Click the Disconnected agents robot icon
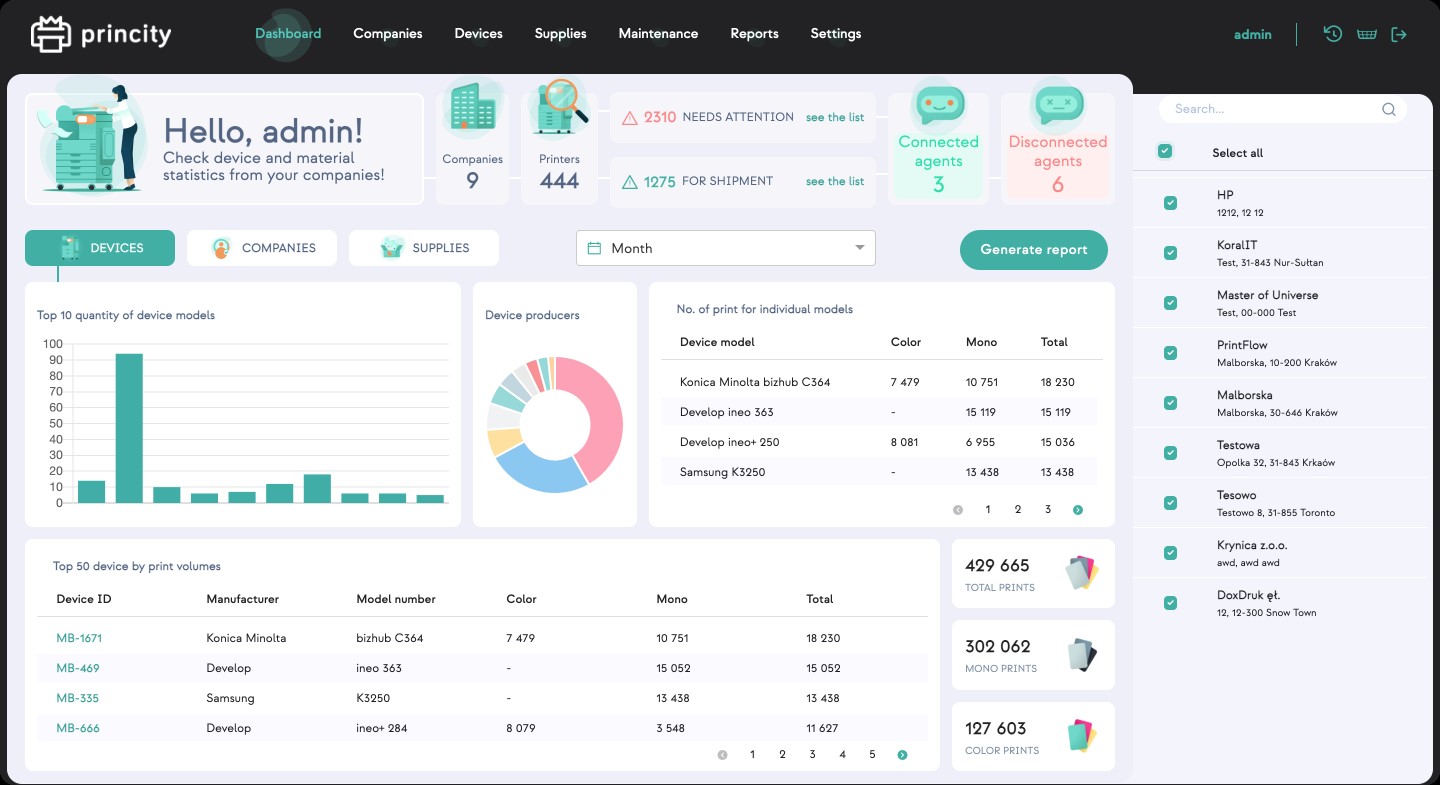 coord(1058,103)
